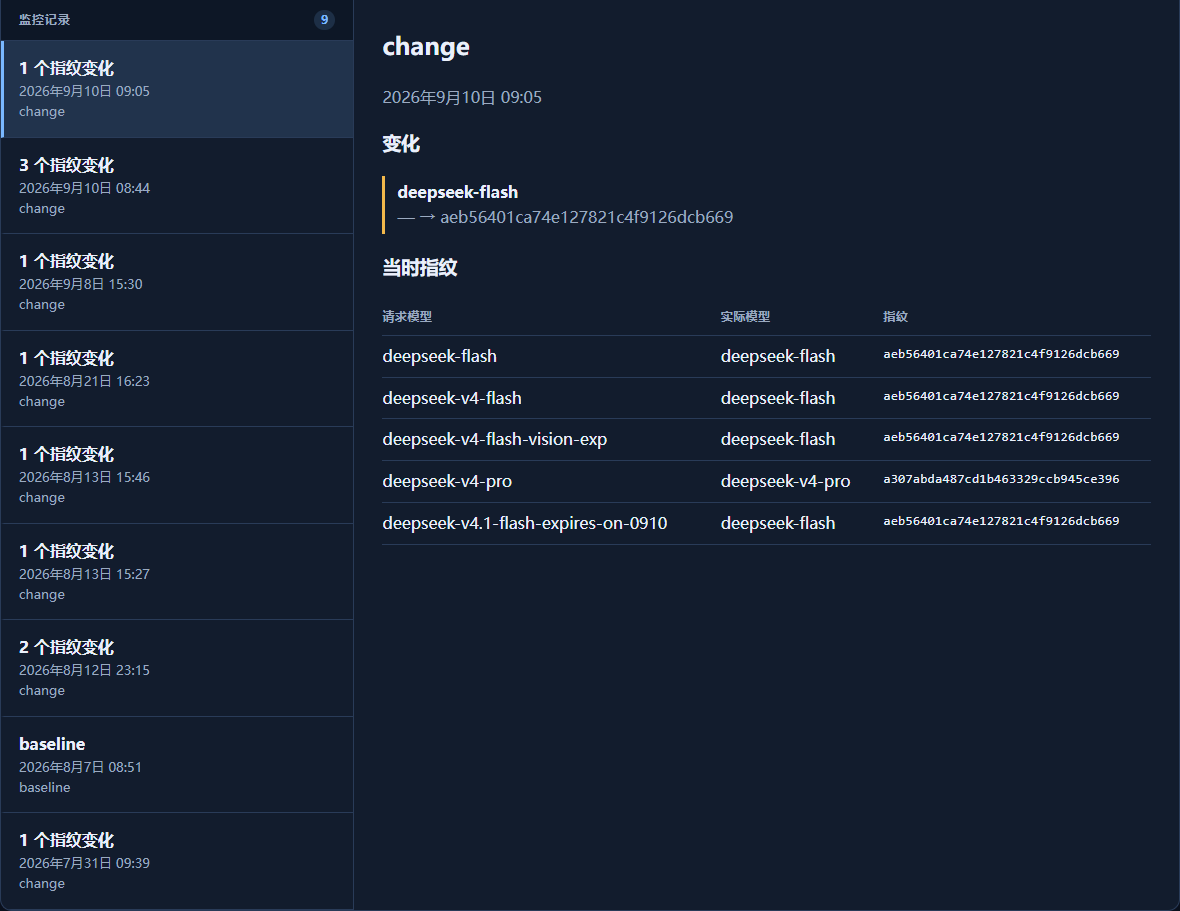Select the baseline record from 2026年8月7日
1180x911 pixels.
click(178, 764)
